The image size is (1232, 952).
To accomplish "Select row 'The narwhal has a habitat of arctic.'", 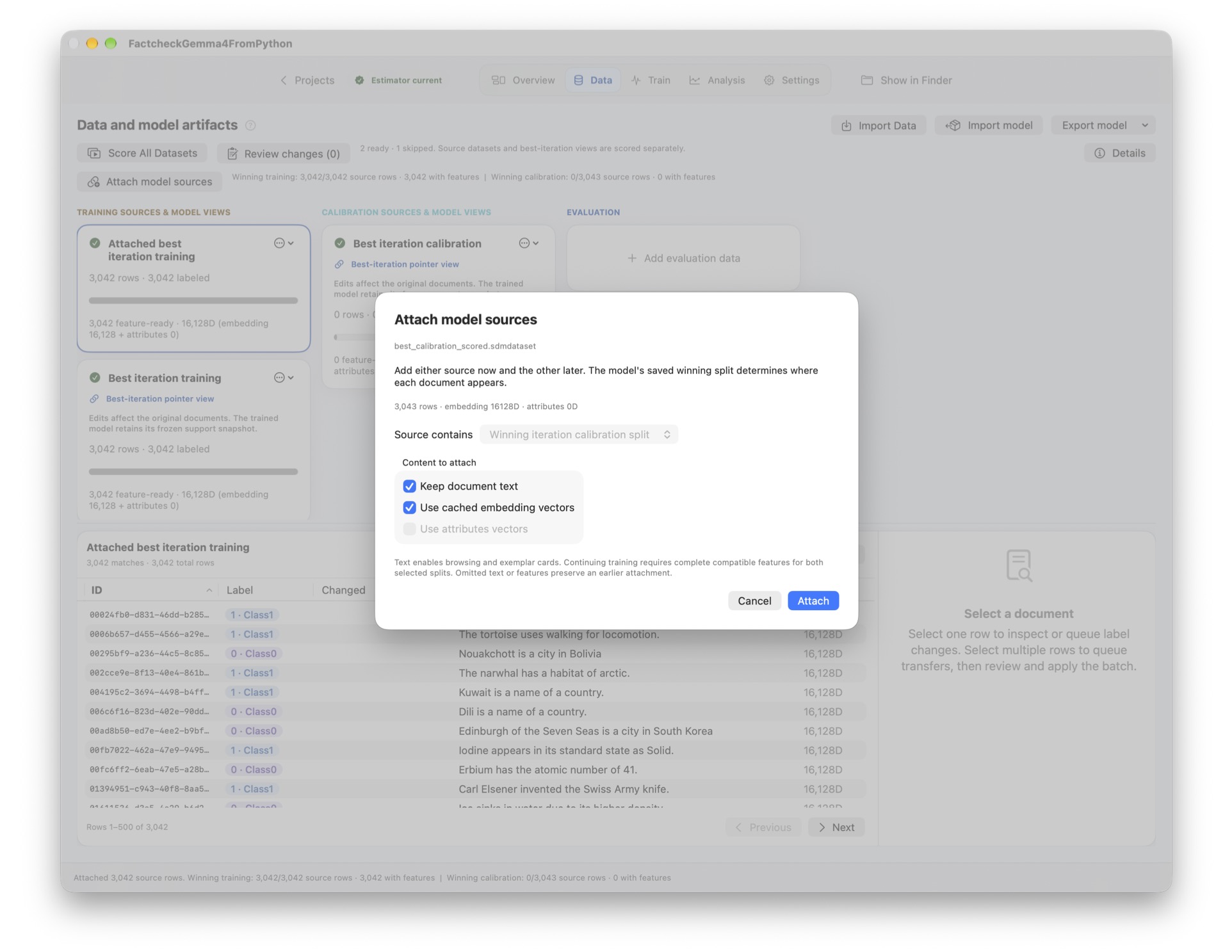I will click(x=475, y=674).
